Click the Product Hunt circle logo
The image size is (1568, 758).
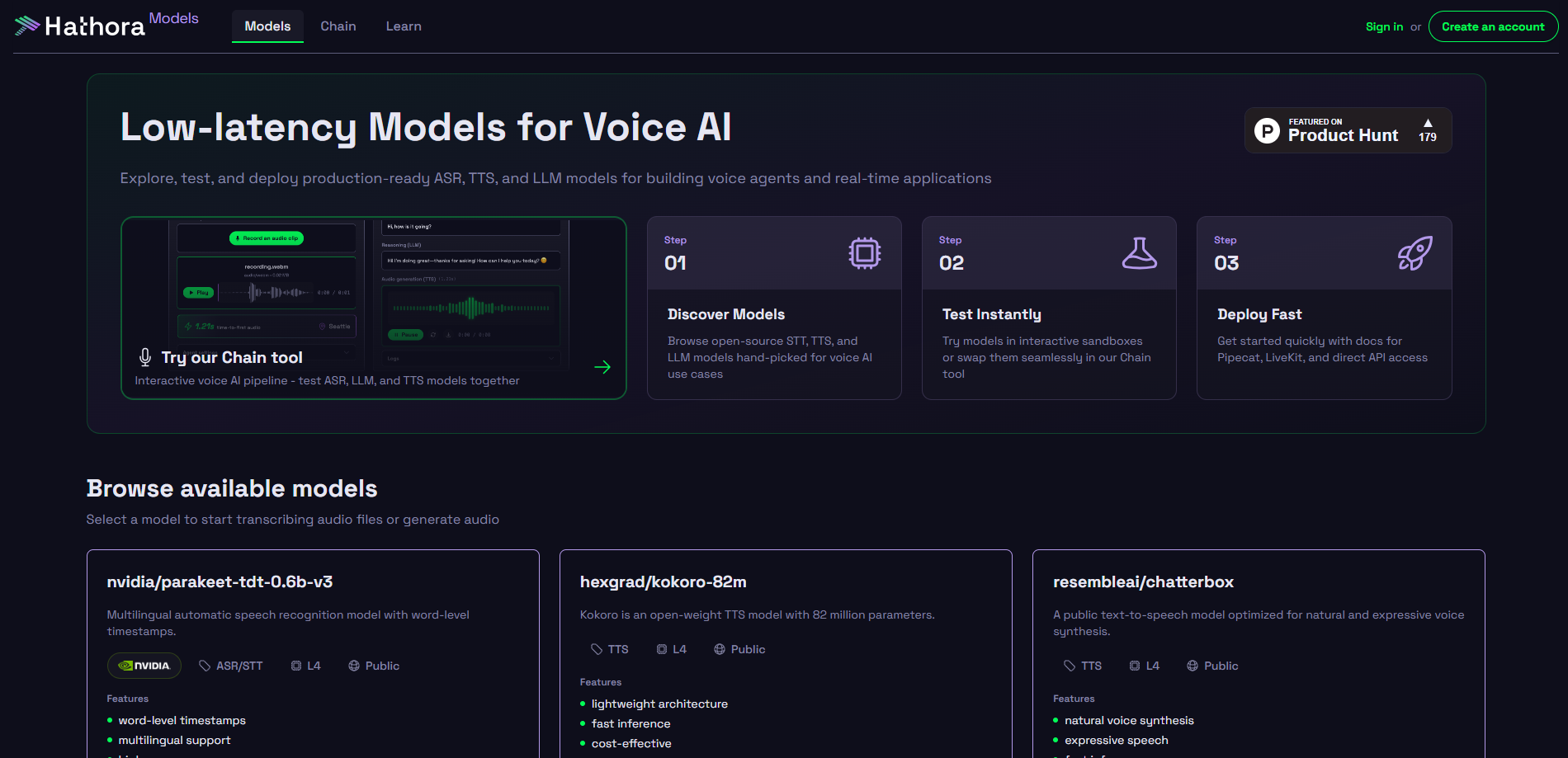tap(1267, 131)
